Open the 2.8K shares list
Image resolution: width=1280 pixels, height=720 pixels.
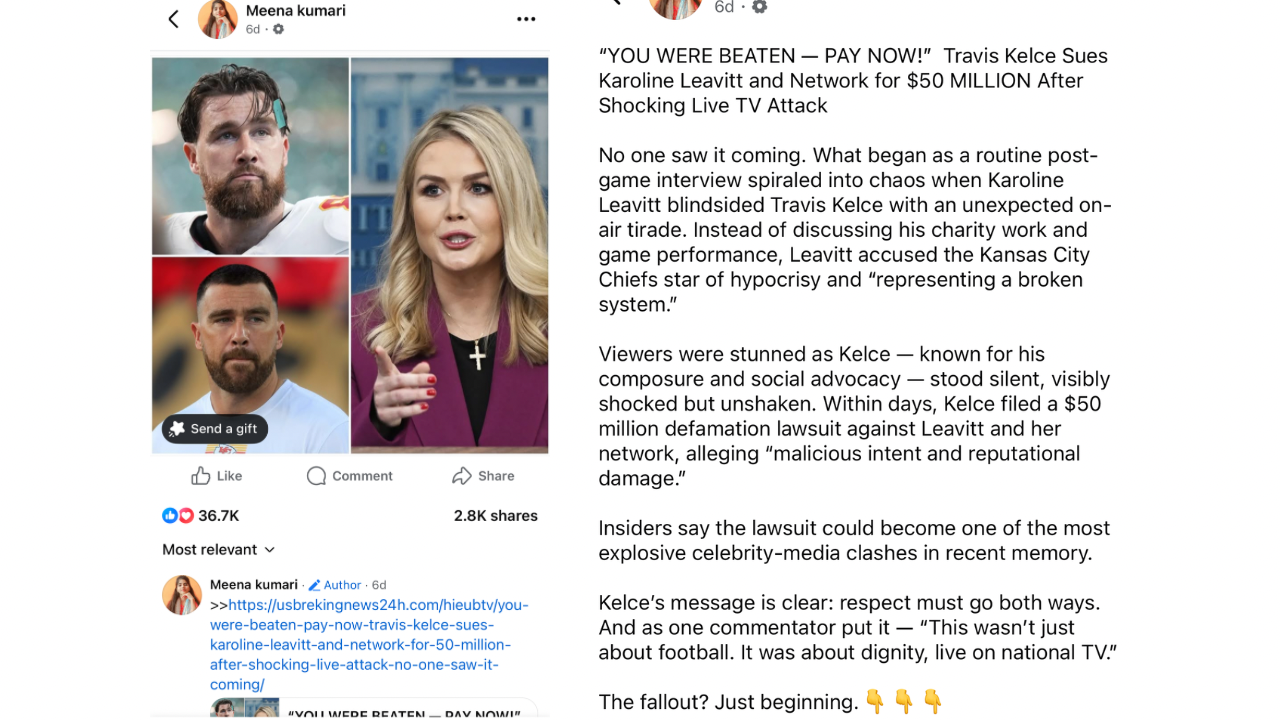pyautogui.click(x=496, y=516)
